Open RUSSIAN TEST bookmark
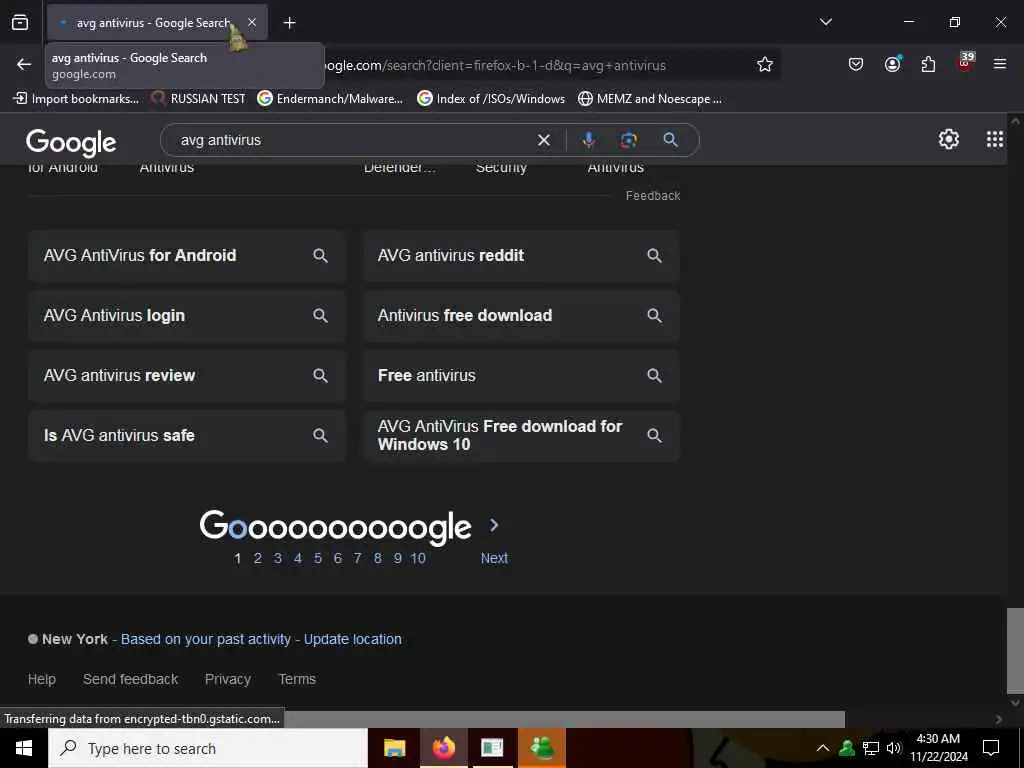 198,99
